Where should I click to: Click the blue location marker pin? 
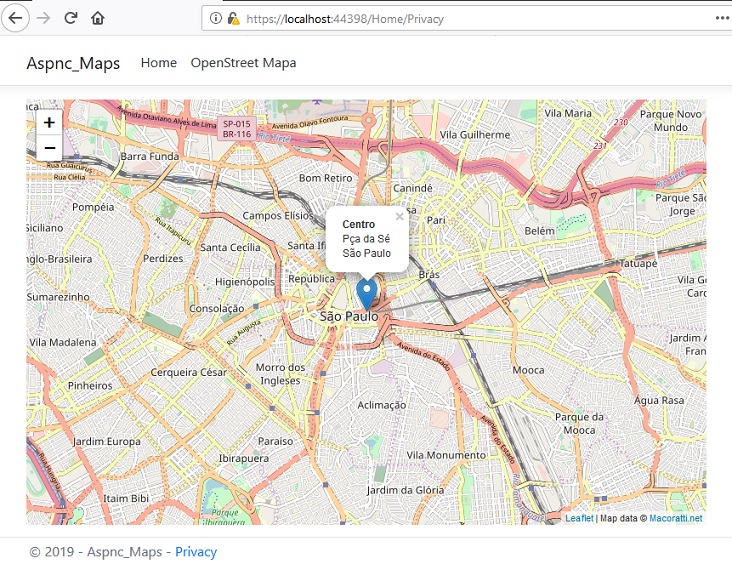367,292
